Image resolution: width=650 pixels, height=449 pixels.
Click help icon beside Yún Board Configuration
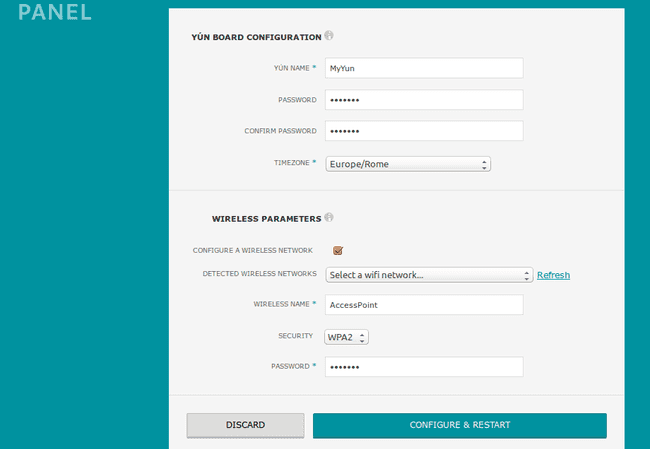pyautogui.click(x=329, y=36)
